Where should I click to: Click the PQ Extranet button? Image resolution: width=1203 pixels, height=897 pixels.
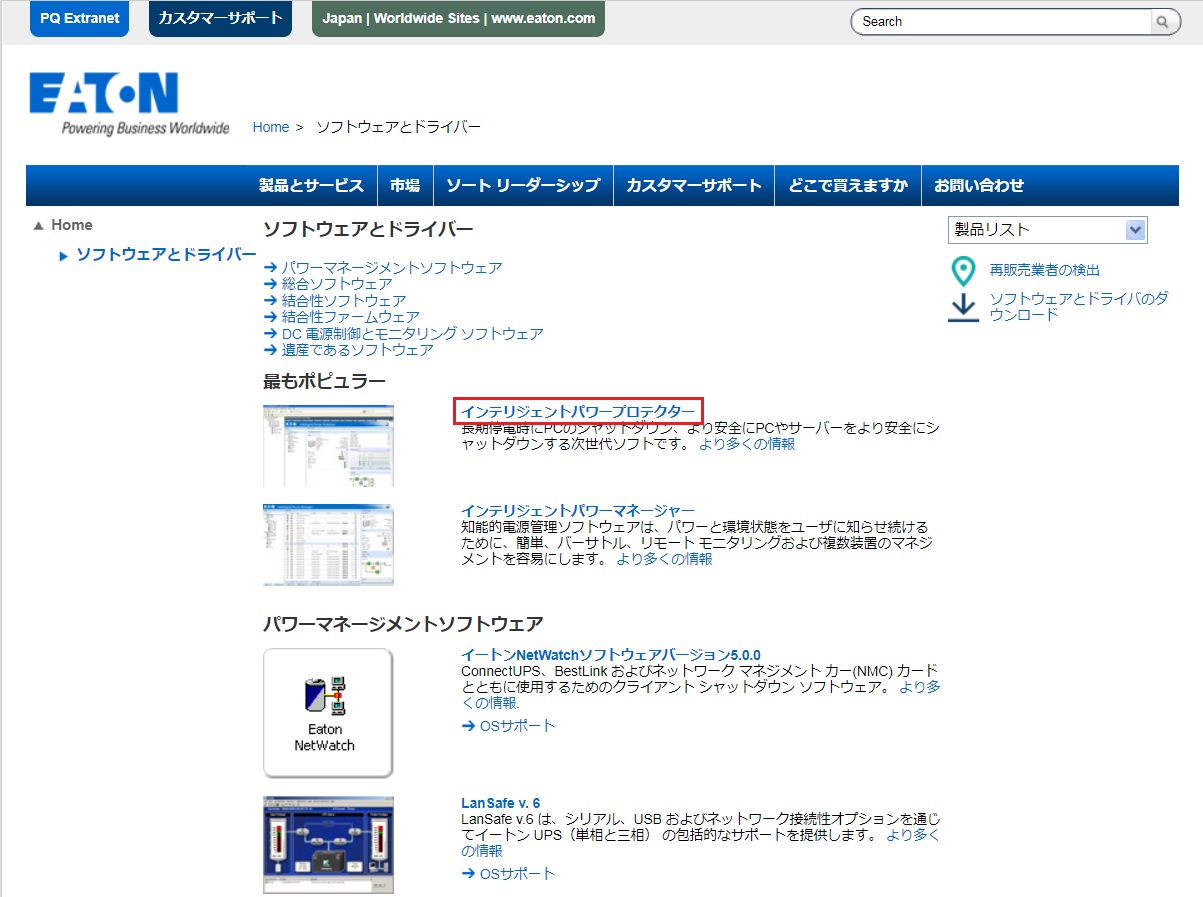point(79,18)
